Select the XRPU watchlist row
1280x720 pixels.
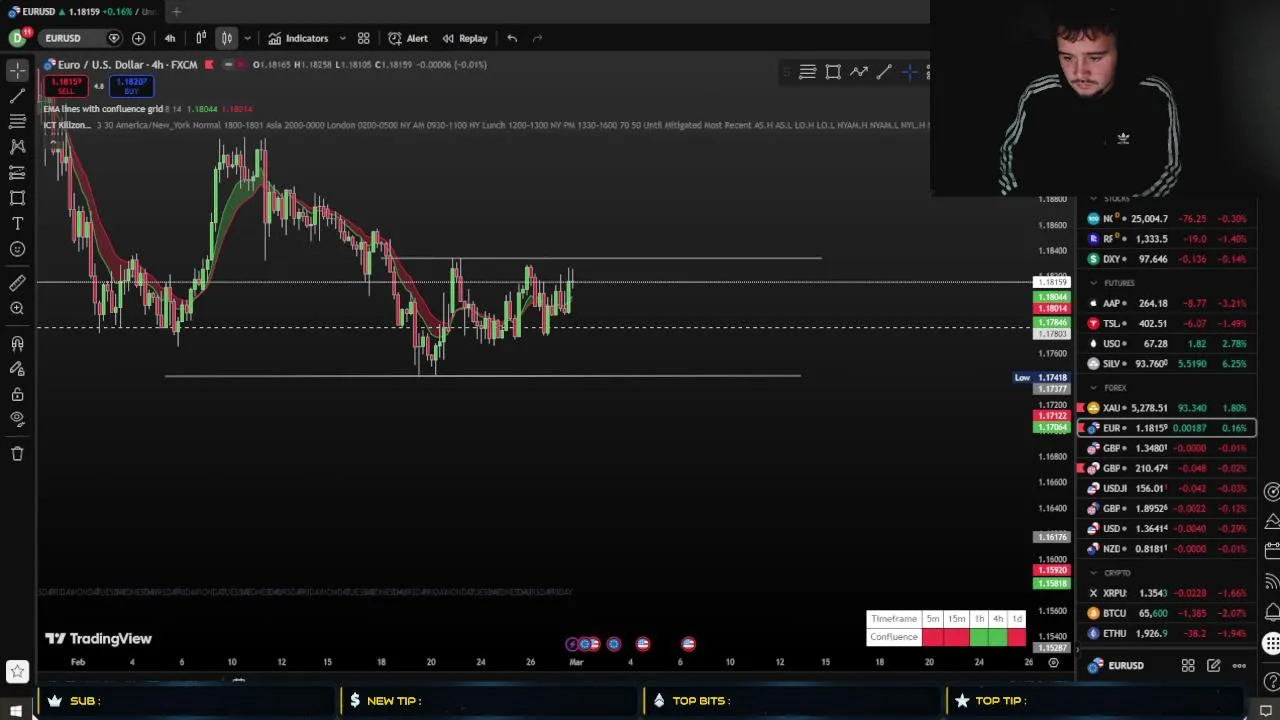coord(1167,593)
